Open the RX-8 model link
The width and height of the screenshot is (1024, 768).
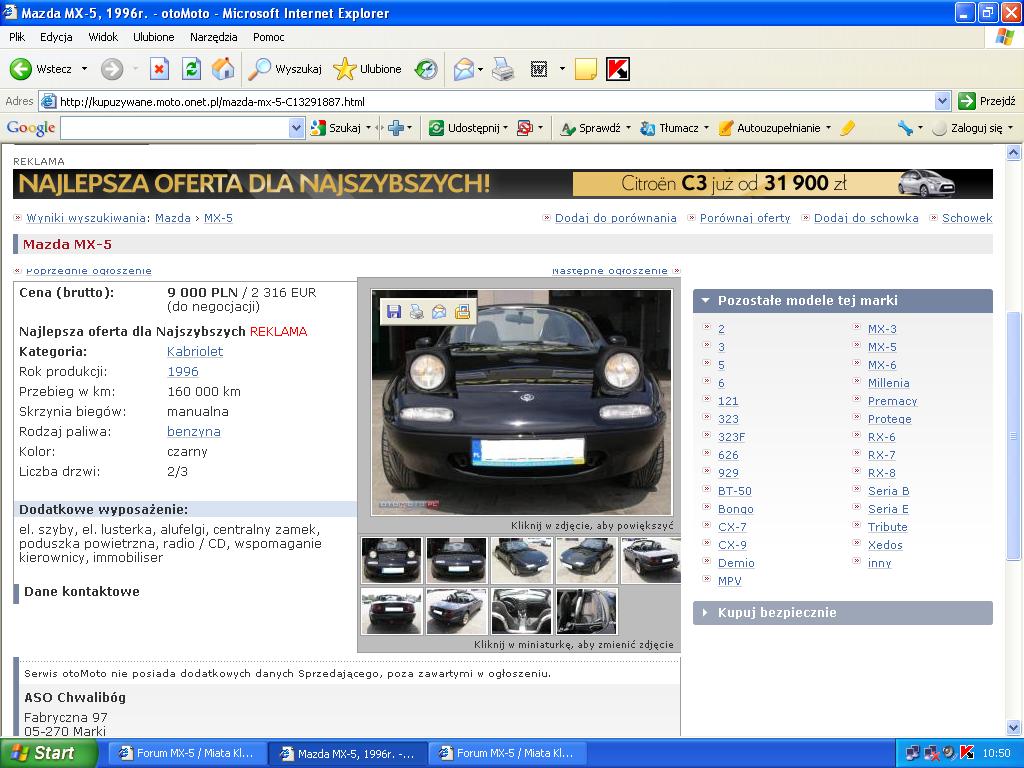[881, 473]
